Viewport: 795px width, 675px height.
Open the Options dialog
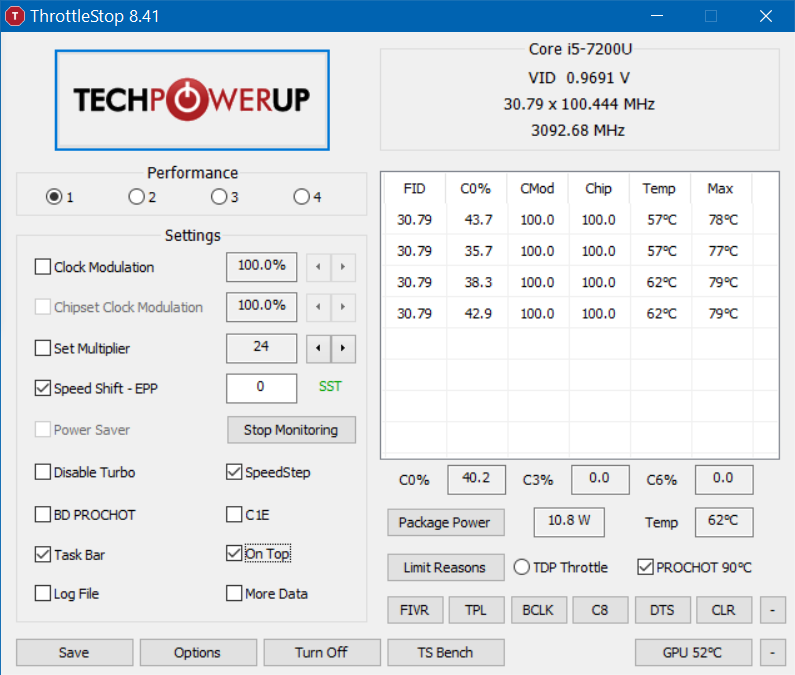pyautogui.click(x=198, y=653)
